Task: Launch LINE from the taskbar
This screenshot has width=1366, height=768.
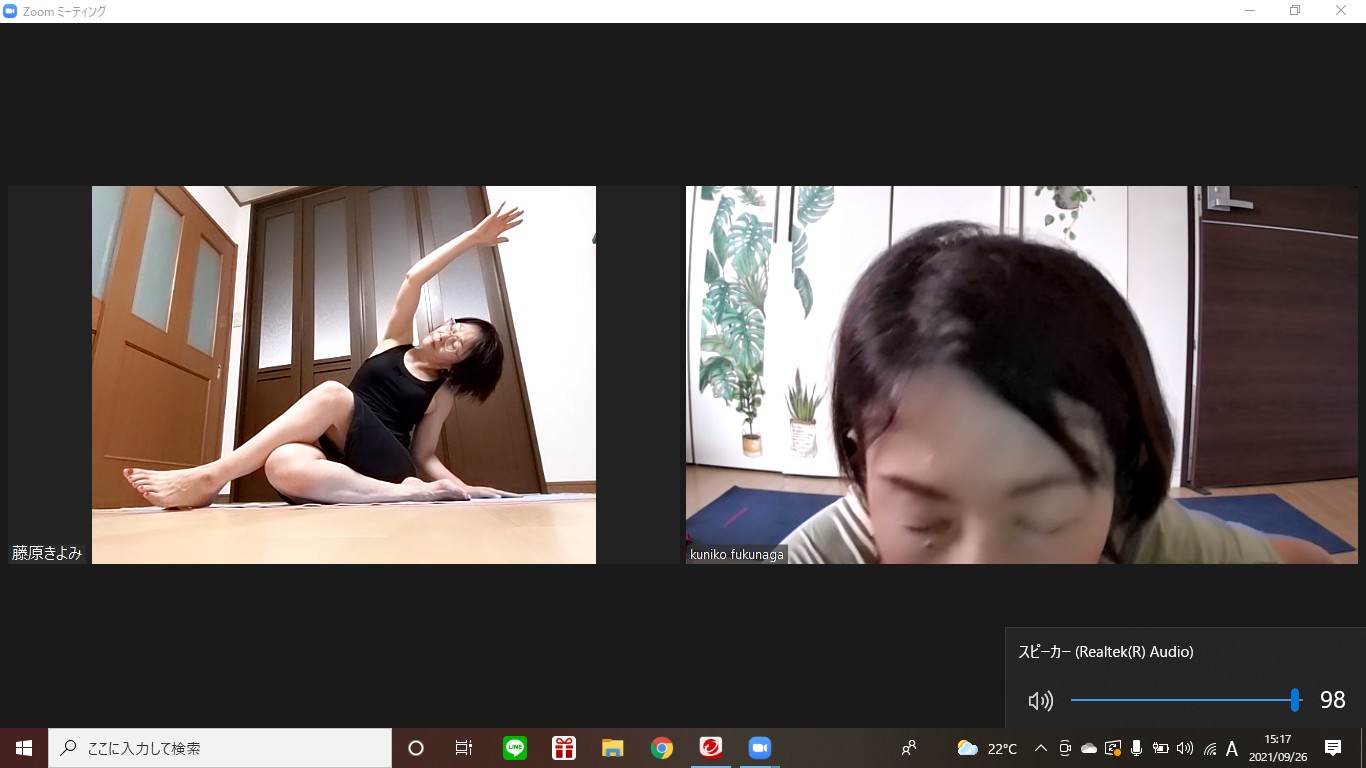Action: pyautogui.click(x=515, y=748)
